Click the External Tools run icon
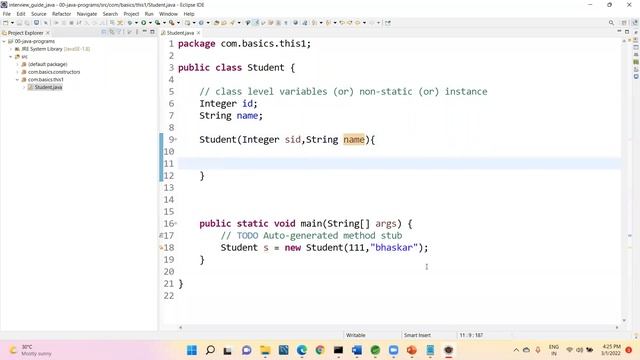 [172, 23]
